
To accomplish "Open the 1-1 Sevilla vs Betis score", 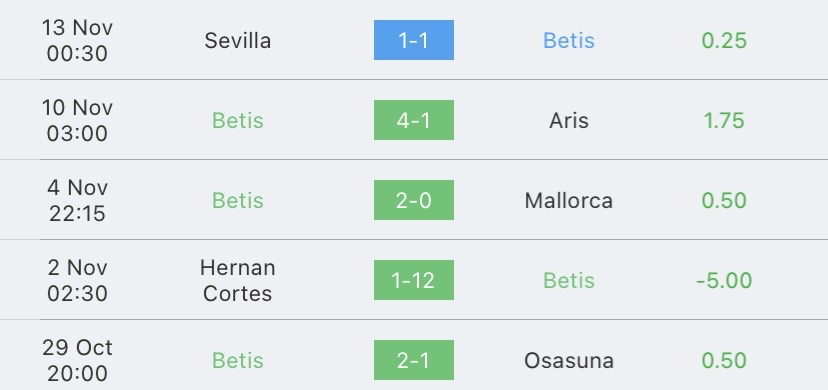I will (413, 40).
